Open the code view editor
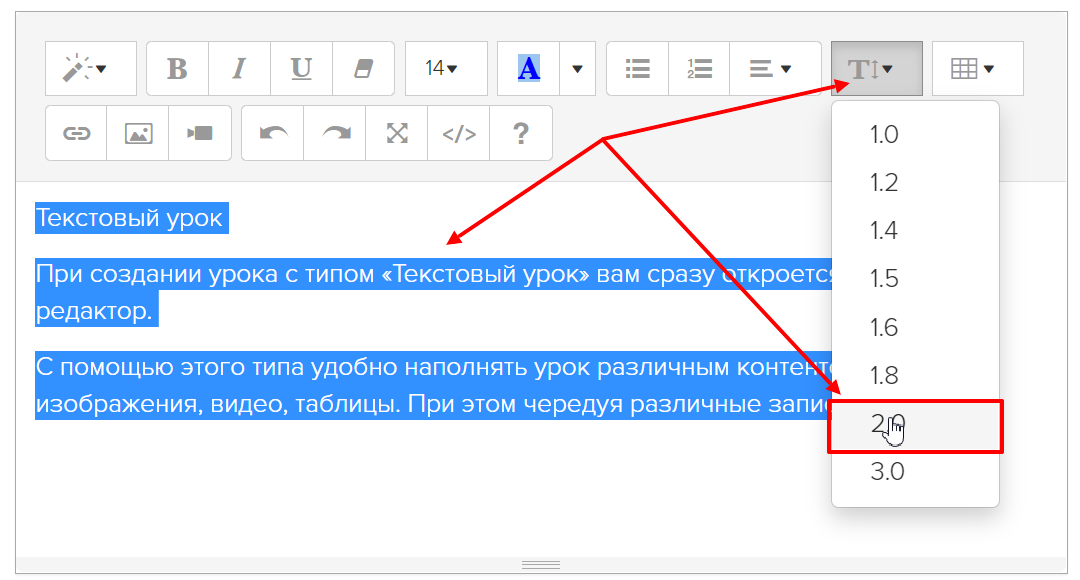1080x580 pixels. tap(459, 133)
